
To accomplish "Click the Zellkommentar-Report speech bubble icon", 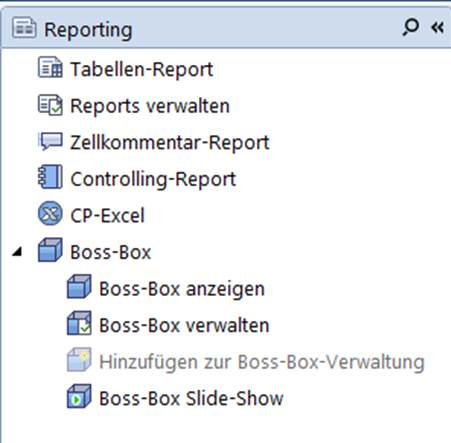I will (50, 141).
